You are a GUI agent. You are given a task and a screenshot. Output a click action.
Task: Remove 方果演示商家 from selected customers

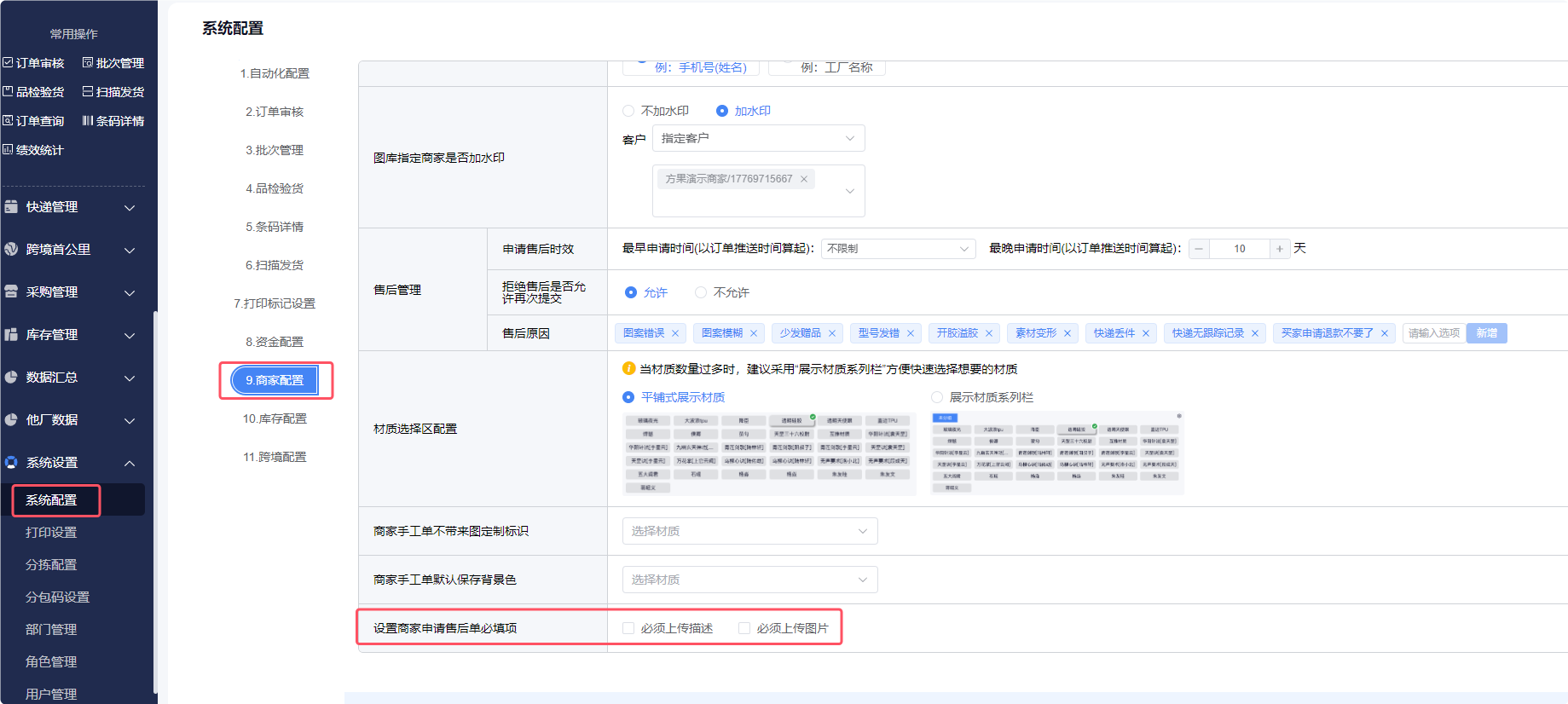point(803,179)
